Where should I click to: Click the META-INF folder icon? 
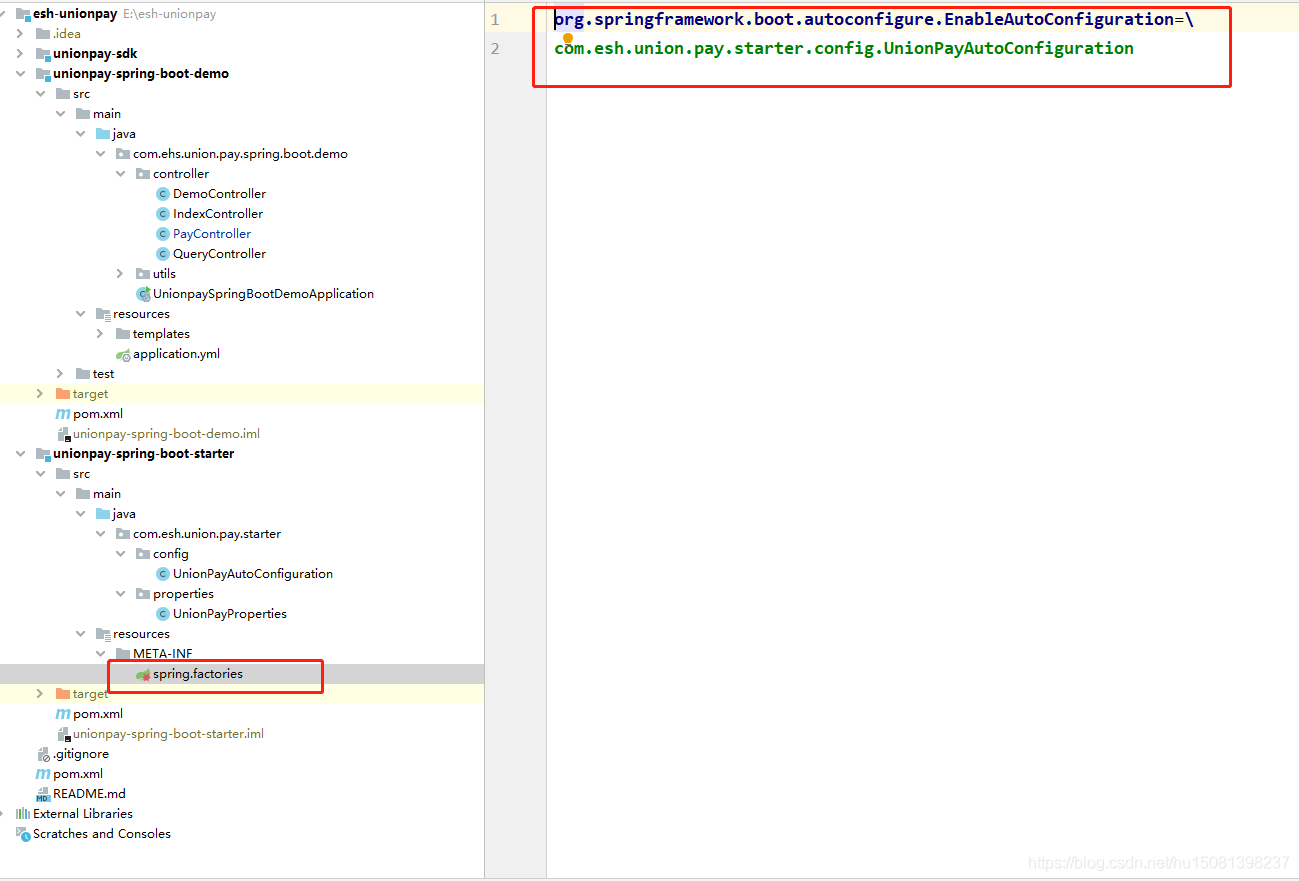coord(123,654)
